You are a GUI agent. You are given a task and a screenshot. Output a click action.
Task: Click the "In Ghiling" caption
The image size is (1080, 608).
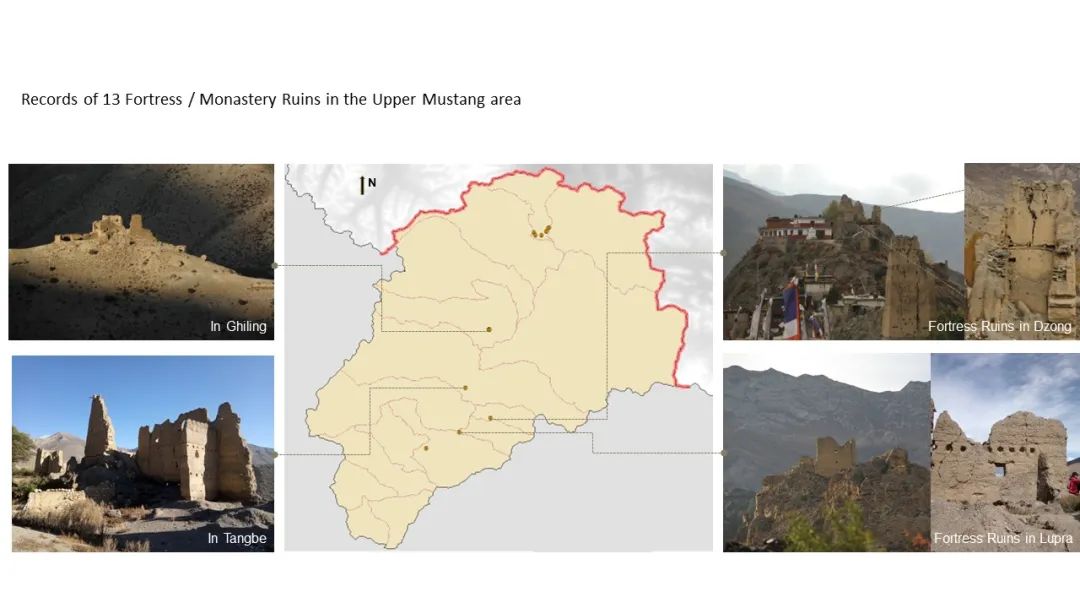point(238,326)
